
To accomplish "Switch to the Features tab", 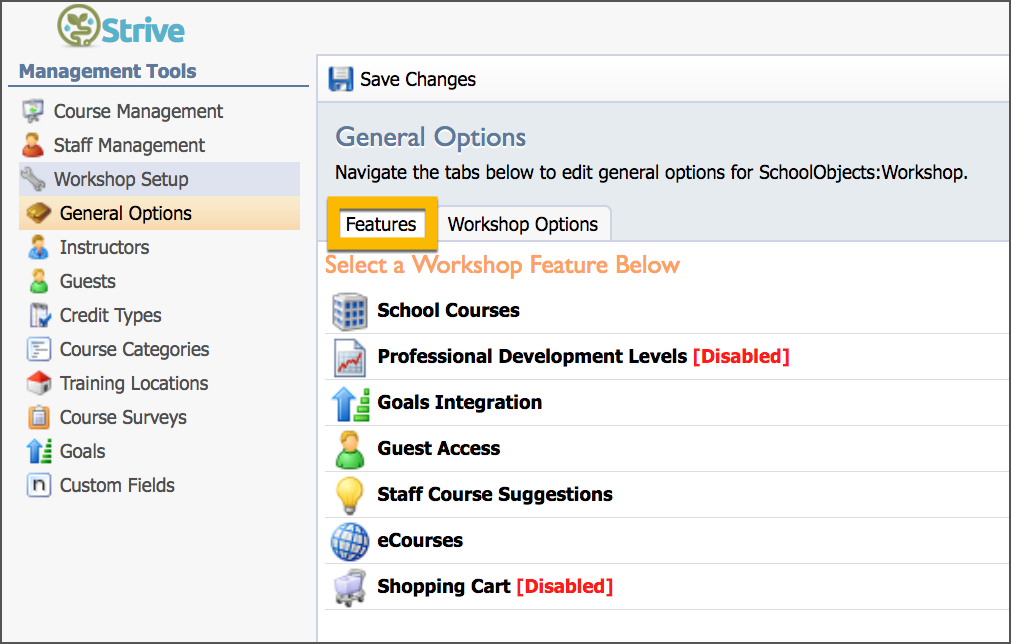I will pos(381,224).
